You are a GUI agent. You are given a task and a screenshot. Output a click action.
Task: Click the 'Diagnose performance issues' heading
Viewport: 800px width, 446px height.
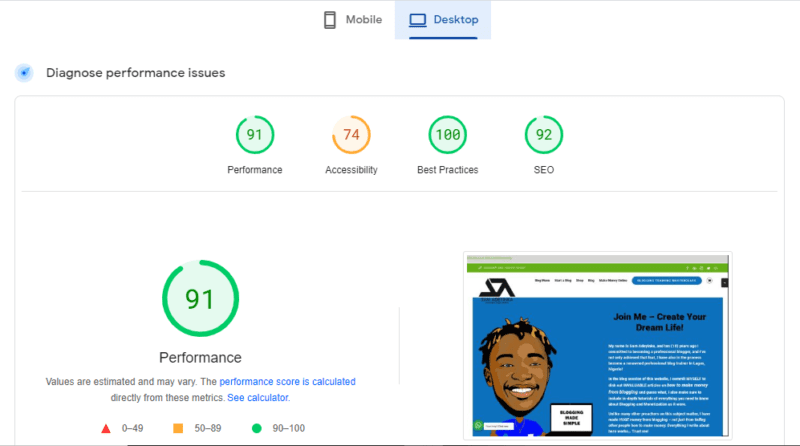pyautogui.click(x=136, y=73)
